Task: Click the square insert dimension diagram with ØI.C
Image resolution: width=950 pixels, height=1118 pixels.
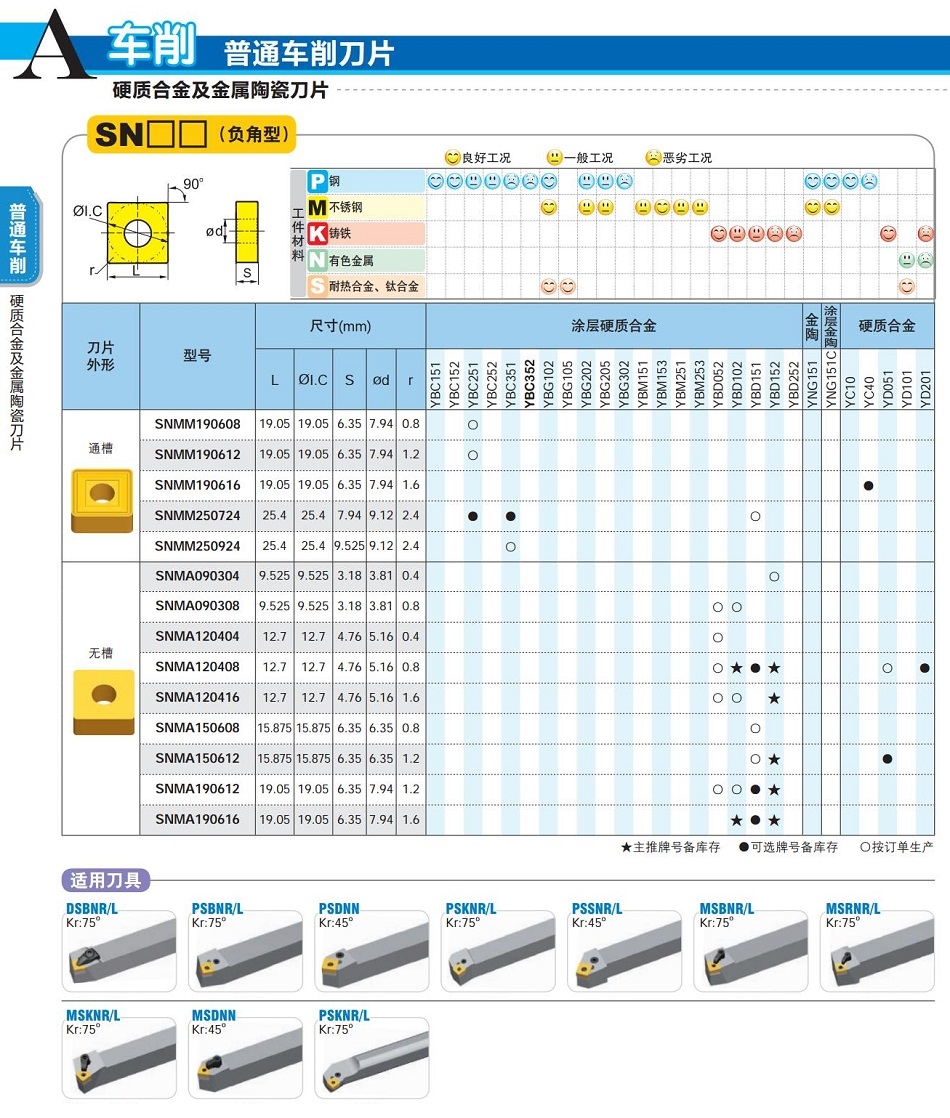Action: coord(137,232)
